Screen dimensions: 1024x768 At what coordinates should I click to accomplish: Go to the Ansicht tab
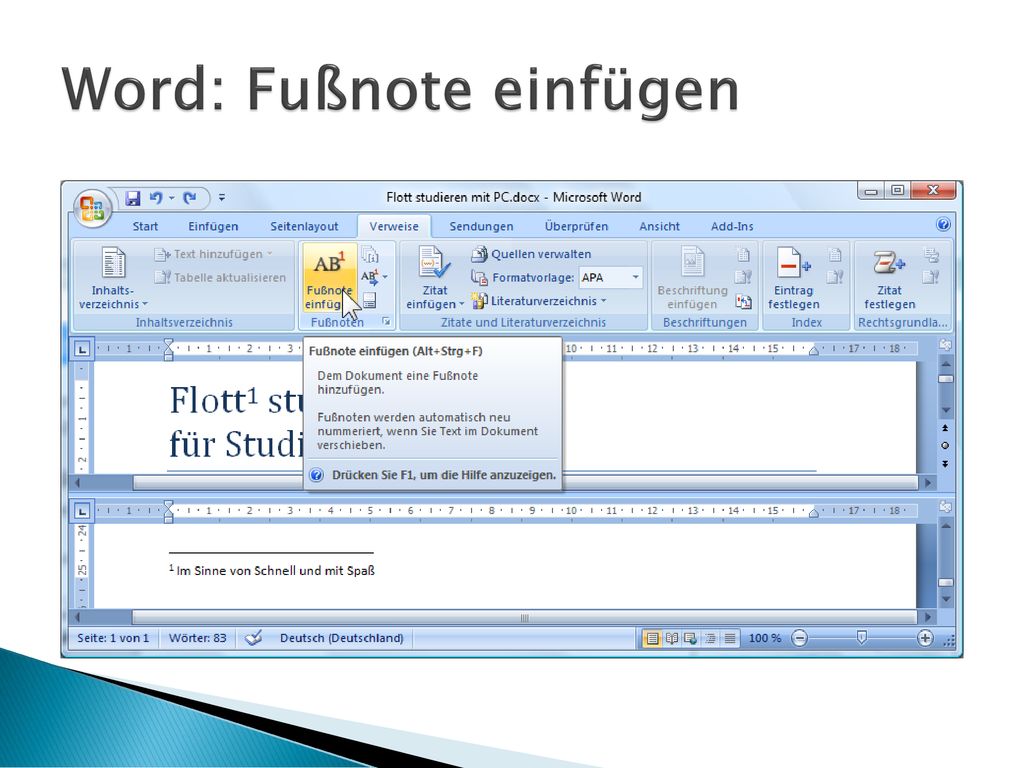660,227
